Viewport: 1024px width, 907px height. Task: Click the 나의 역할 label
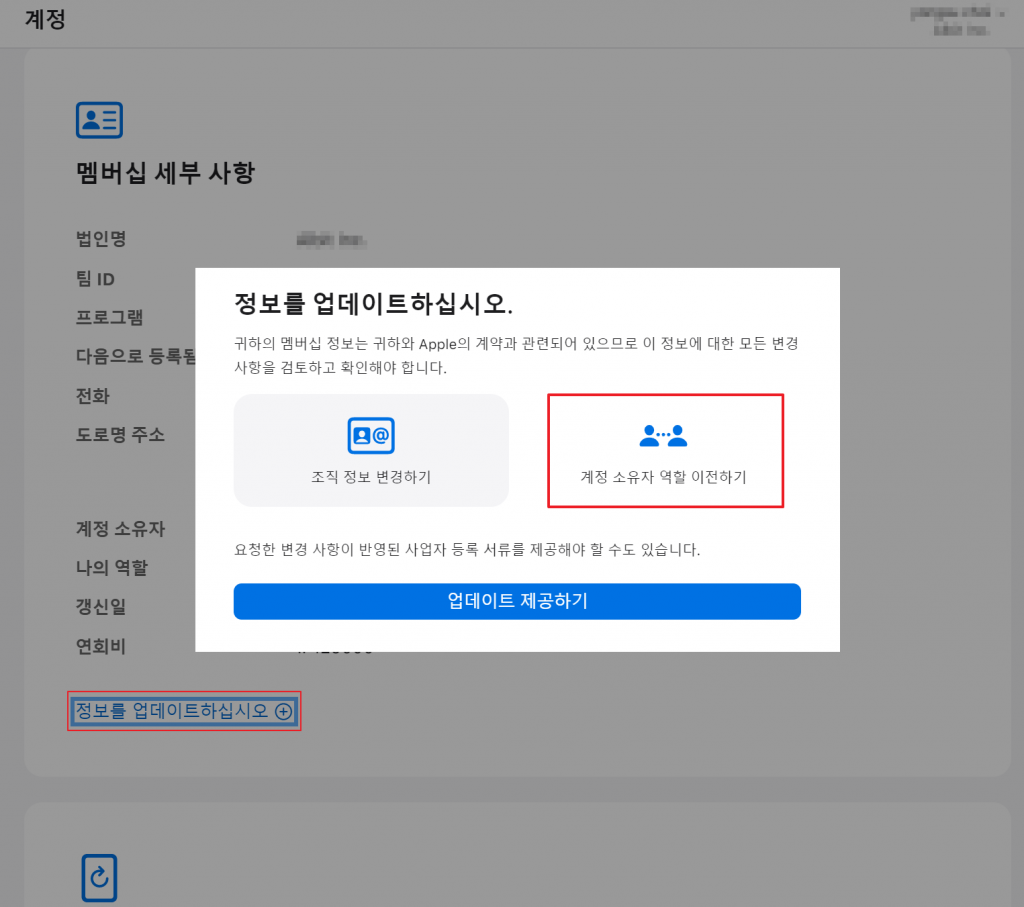[x=112, y=567]
